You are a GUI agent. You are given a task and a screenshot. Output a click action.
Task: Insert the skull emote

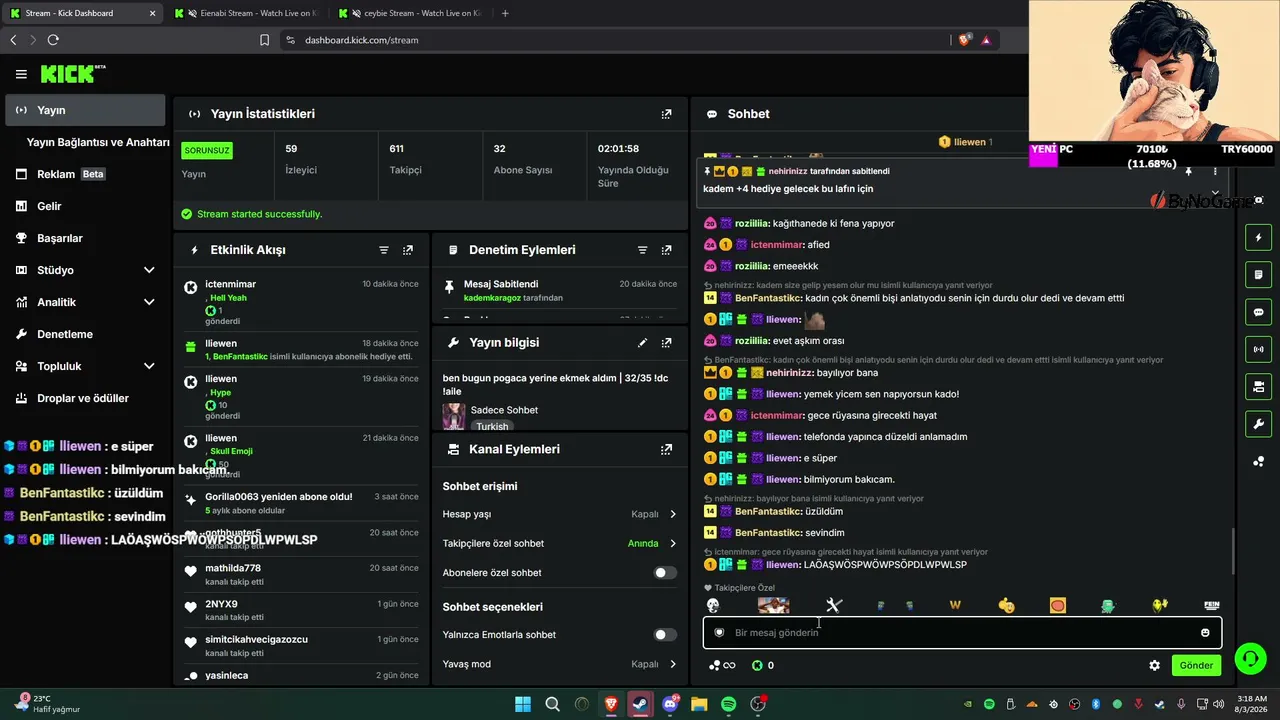tap(712, 605)
